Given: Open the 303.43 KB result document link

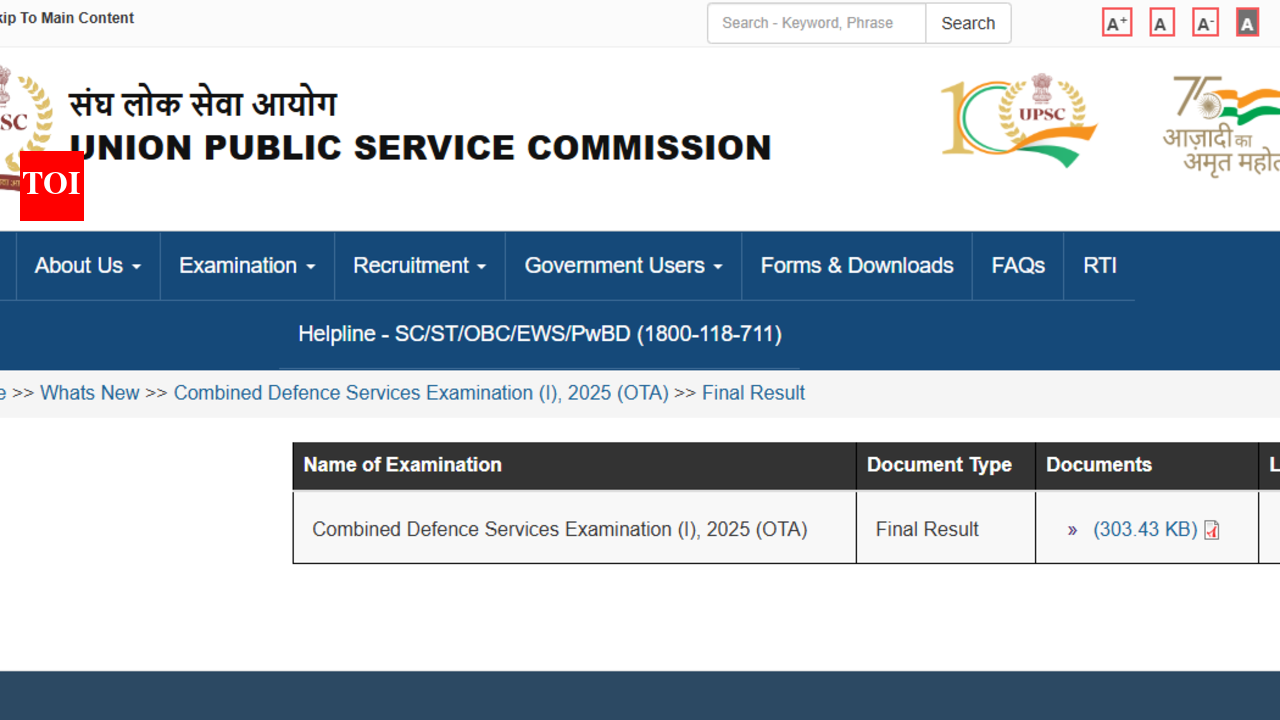Looking at the screenshot, I should point(1145,530).
